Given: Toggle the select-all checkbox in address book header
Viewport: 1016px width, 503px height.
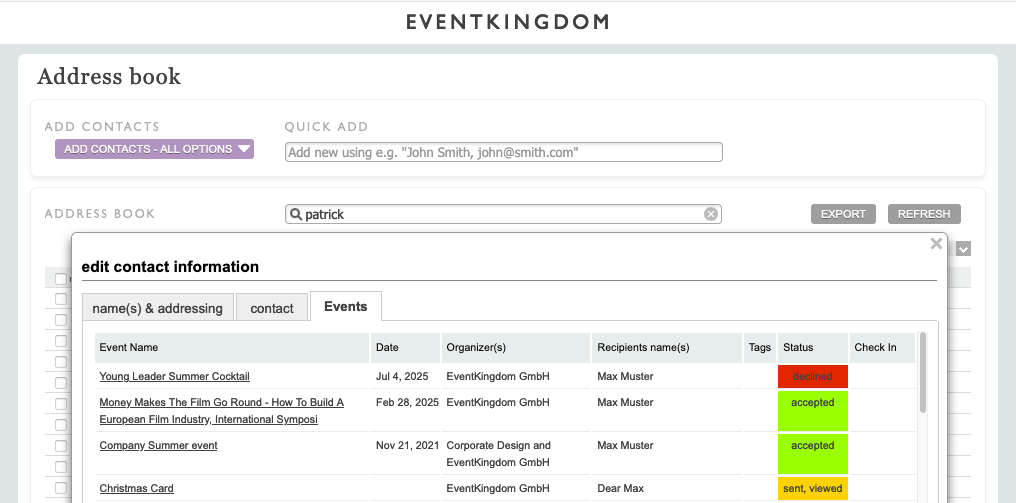Looking at the screenshot, I should click(61, 279).
